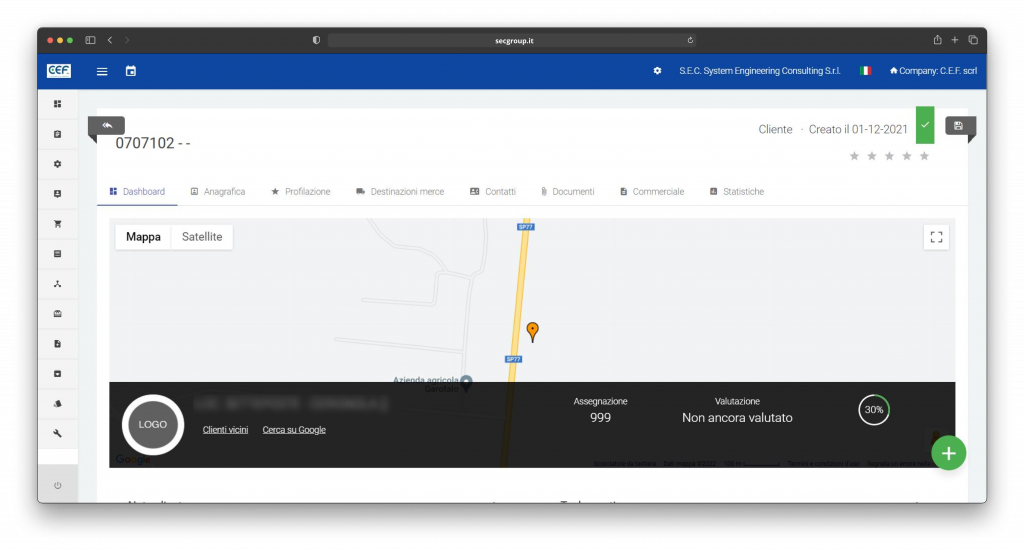Open the wrench tools icon in sidebar
The width and height of the screenshot is (1024, 550).
click(57, 433)
